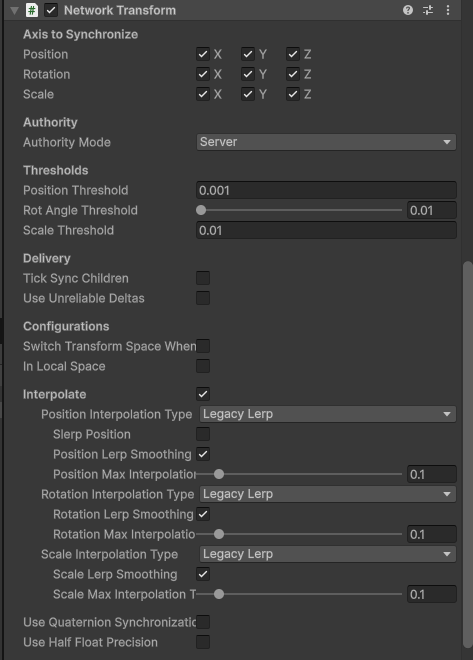Image resolution: width=473 pixels, height=660 pixels.
Task: Enable Use Half Float Precision
Action: pos(203,642)
